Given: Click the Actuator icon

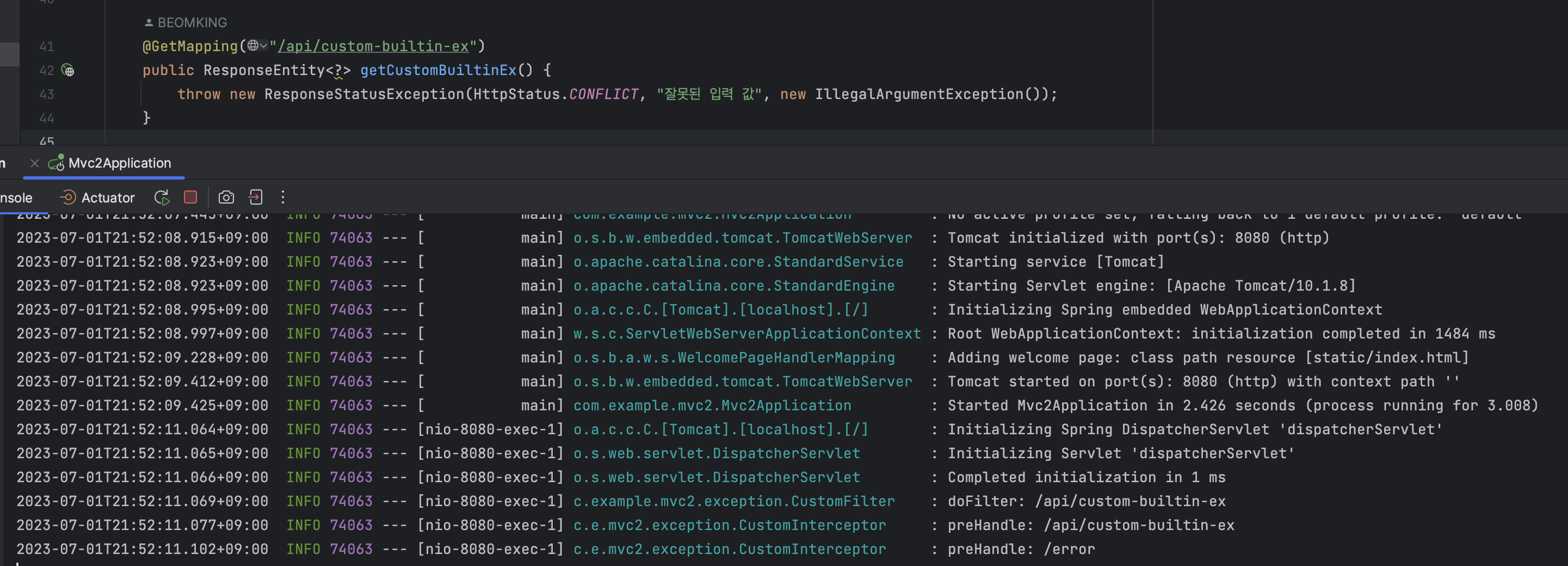Looking at the screenshot, I should (x=67, y=197).
